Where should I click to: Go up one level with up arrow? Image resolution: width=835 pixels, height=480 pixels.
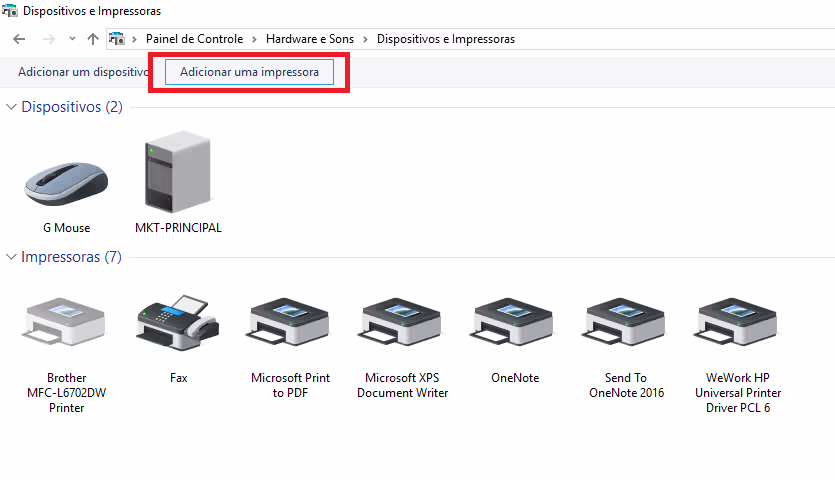click(93, 39)
